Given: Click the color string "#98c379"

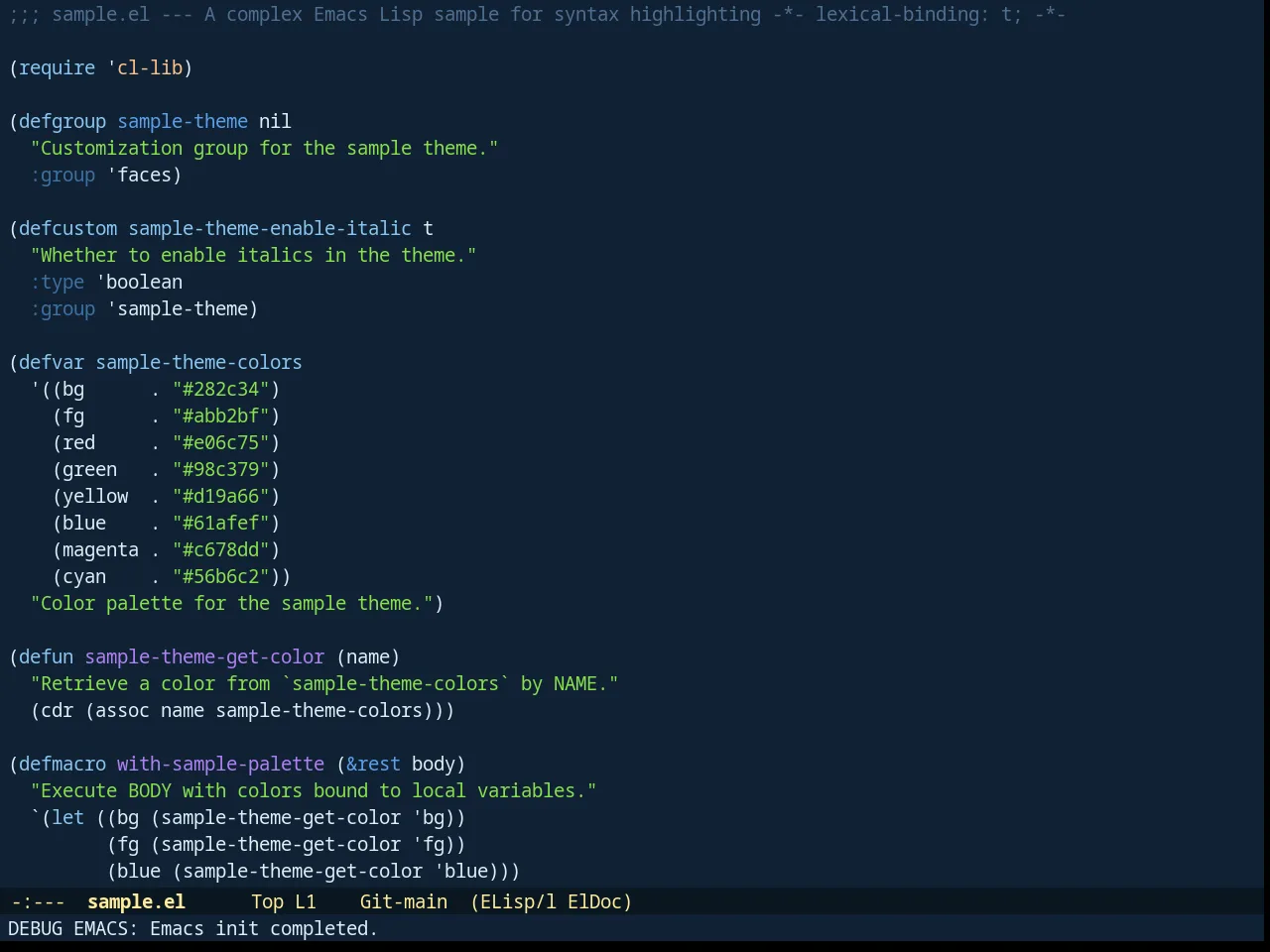Looking at the screenshot, I should (x=220, y=469).
